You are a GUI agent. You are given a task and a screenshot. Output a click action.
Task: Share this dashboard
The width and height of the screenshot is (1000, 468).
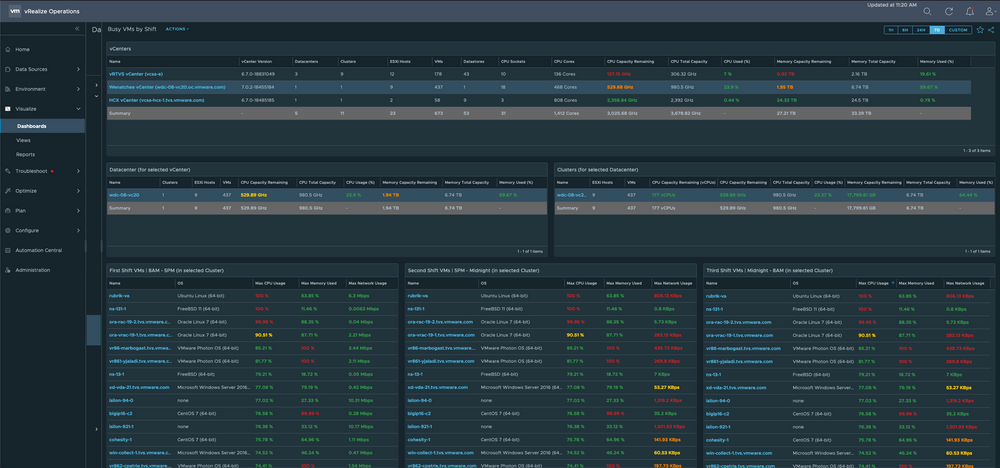click(990, 30)
